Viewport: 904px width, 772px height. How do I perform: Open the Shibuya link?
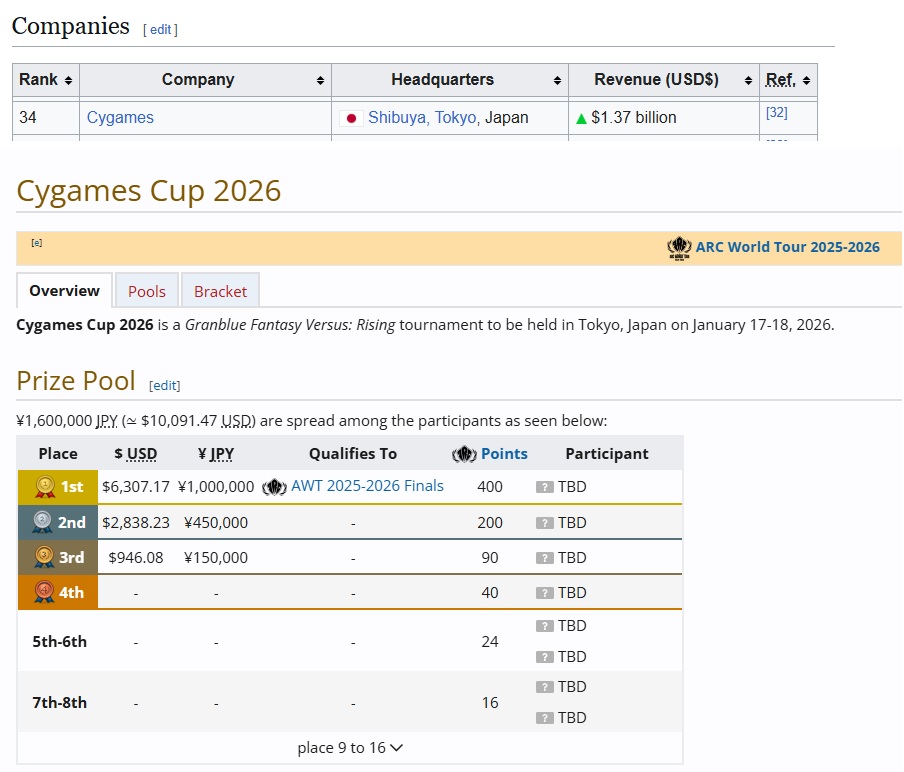(397, 118)
